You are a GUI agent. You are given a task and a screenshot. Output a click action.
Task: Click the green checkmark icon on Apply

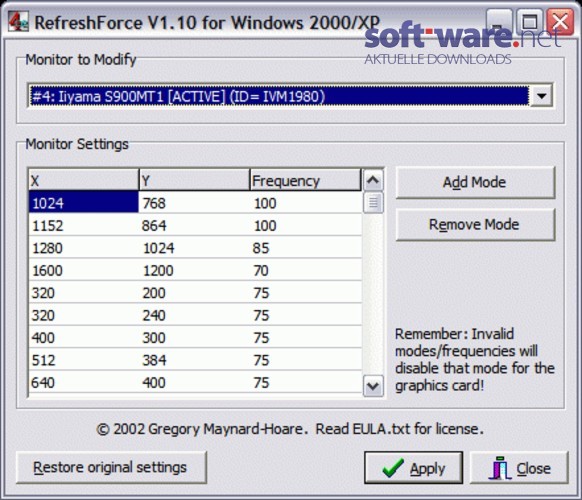tap(393, 468)
